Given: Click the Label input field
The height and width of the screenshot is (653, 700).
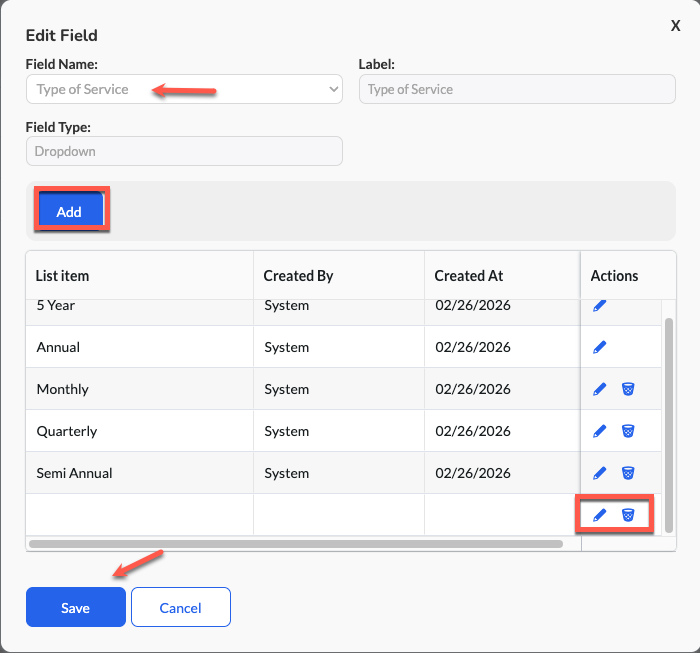Looking at the screenshot, I should pos(517,89).
